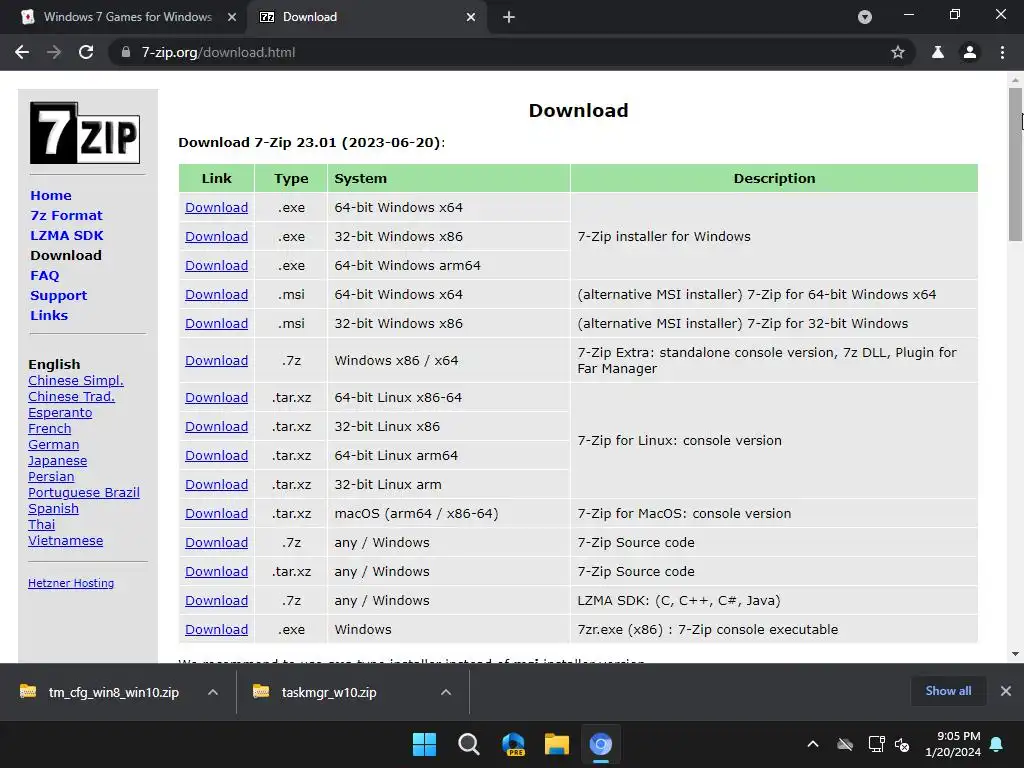Switch language to Portuguese Brazil

[x=84, y=492]
